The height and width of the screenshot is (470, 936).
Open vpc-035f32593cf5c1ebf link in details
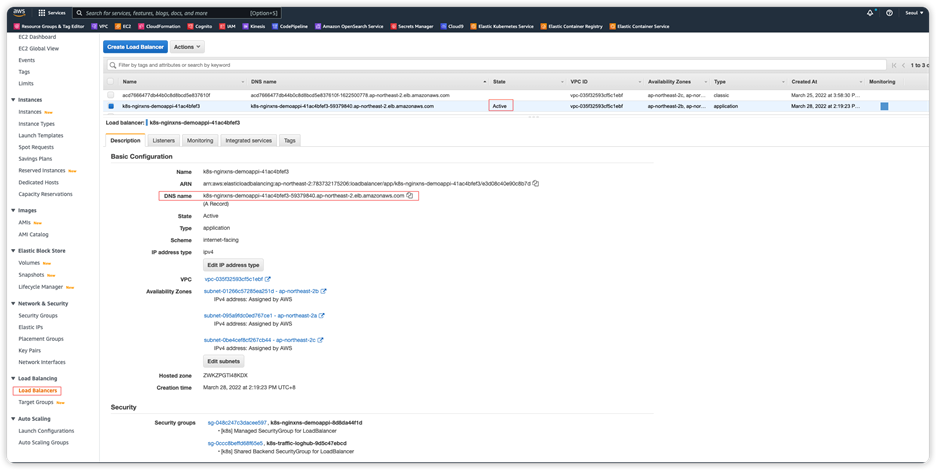(x=233, y=279)
